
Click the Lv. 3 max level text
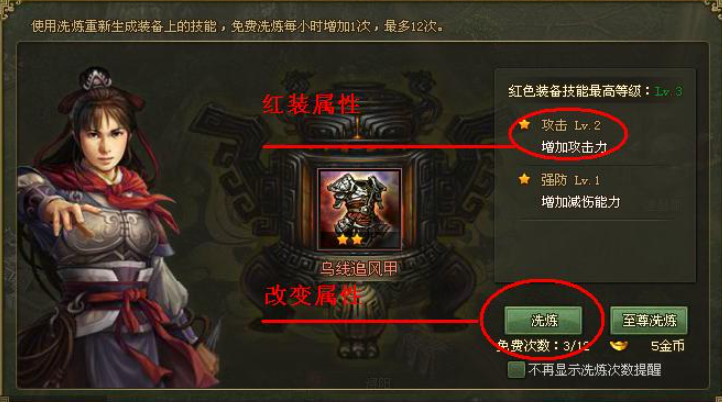tap(669, 91)
